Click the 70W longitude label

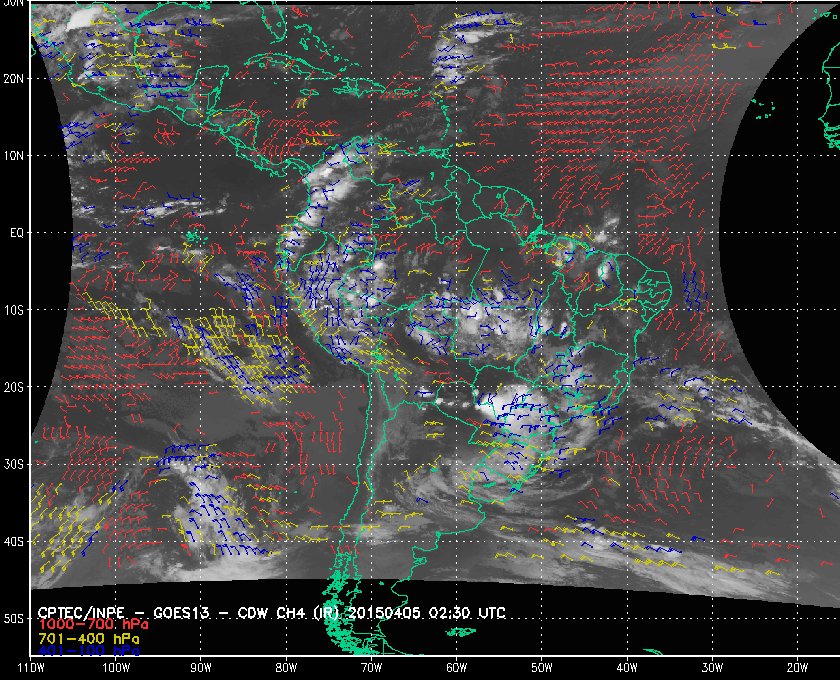pyautogui.click(x=371, y=668)
